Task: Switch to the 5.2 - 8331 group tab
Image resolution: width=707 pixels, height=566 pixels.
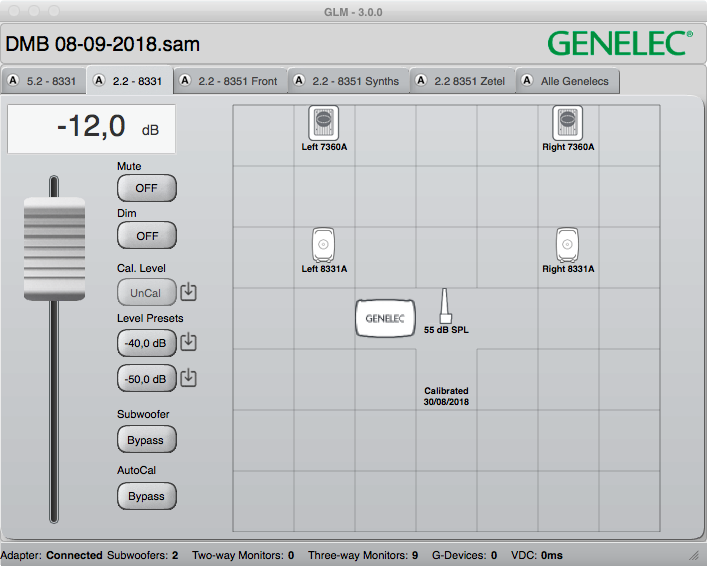Action: (43, 81)
